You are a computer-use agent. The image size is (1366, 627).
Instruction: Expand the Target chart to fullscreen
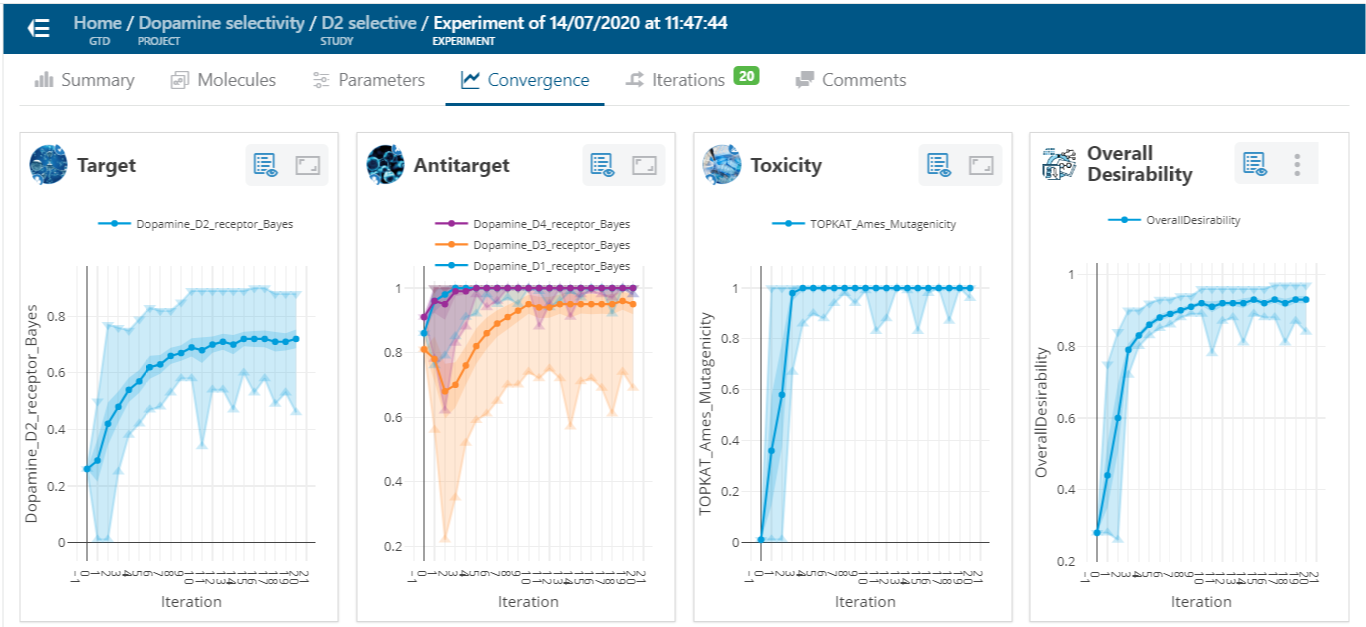tap(307, 165)
